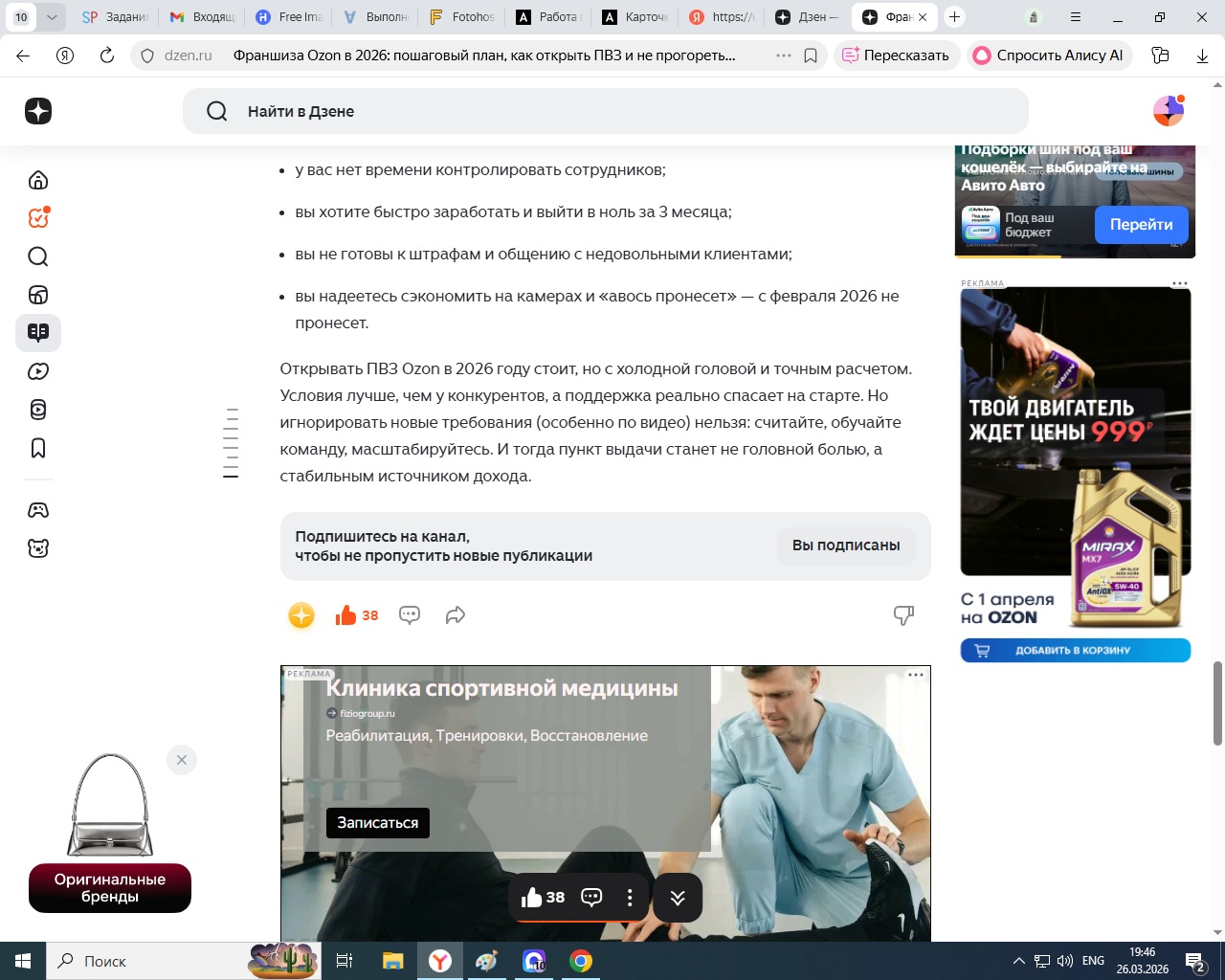The height and width of the screenshot is (980, 1225).
Task: Open the short clips section in the sidebar
Action: [x=38, y=410]
